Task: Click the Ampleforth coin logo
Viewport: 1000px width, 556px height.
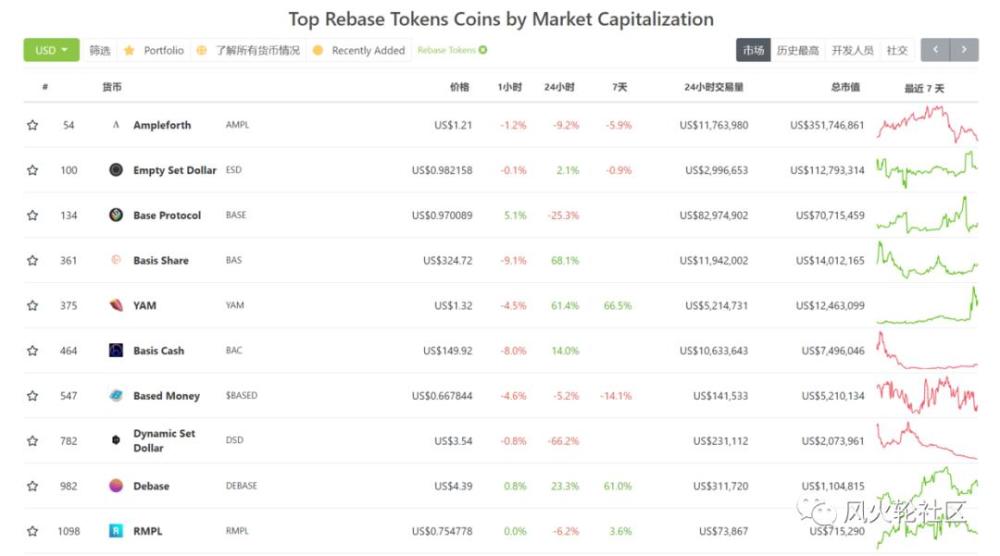Action: (116, 125)
